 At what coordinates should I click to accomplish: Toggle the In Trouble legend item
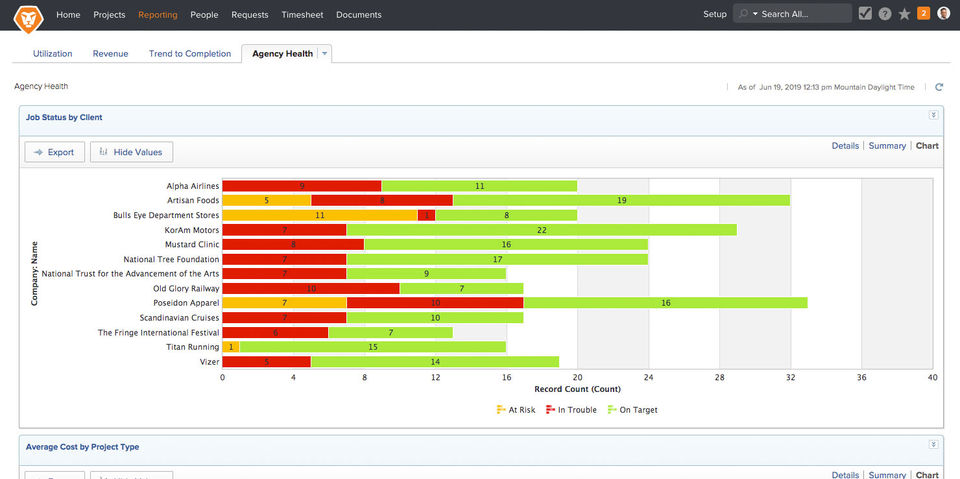pos(571,410)
